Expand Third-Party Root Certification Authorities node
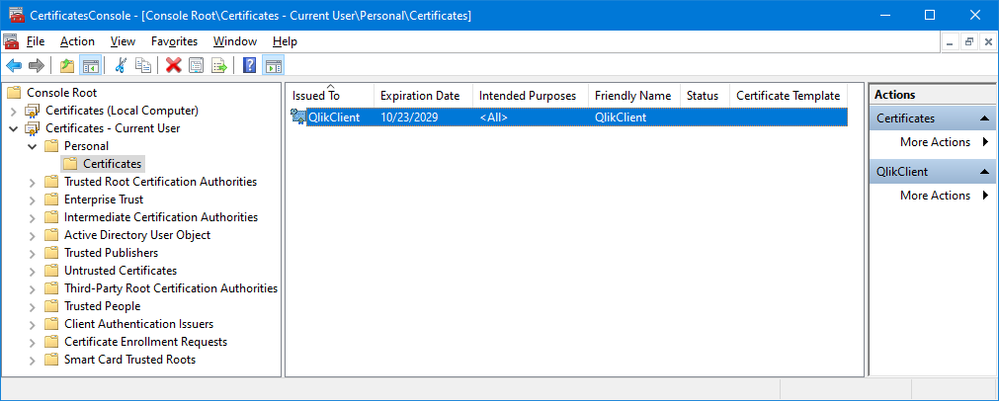This screenshot has width=999, height=401. [33, 289]
